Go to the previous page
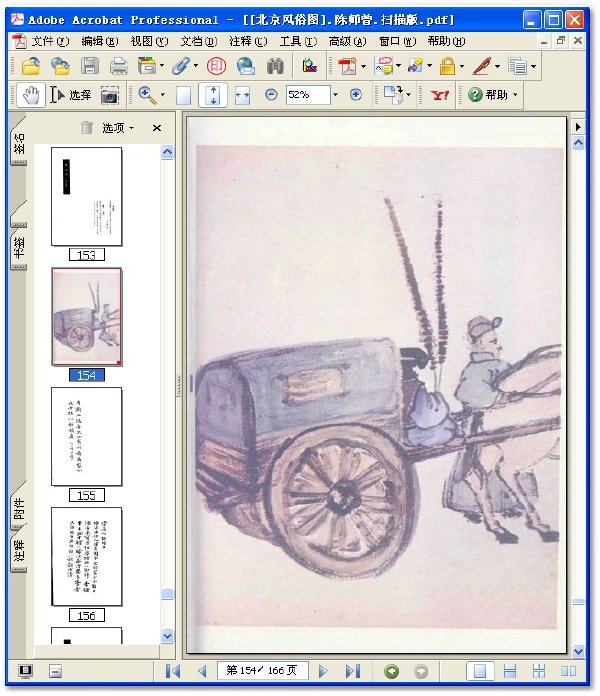The width and height of the screenshot is (600, 696). [202, 671]
